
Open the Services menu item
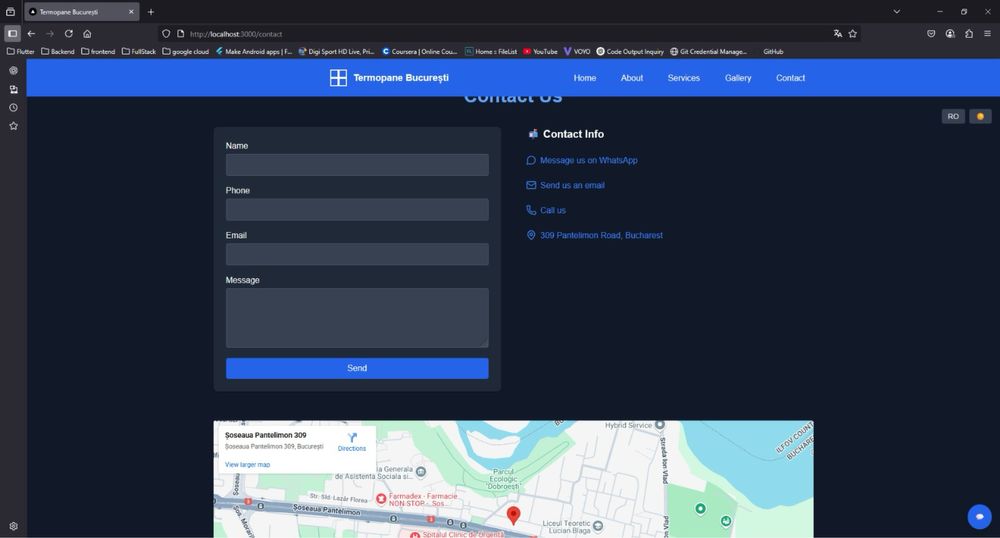click(x=683, y=78)
